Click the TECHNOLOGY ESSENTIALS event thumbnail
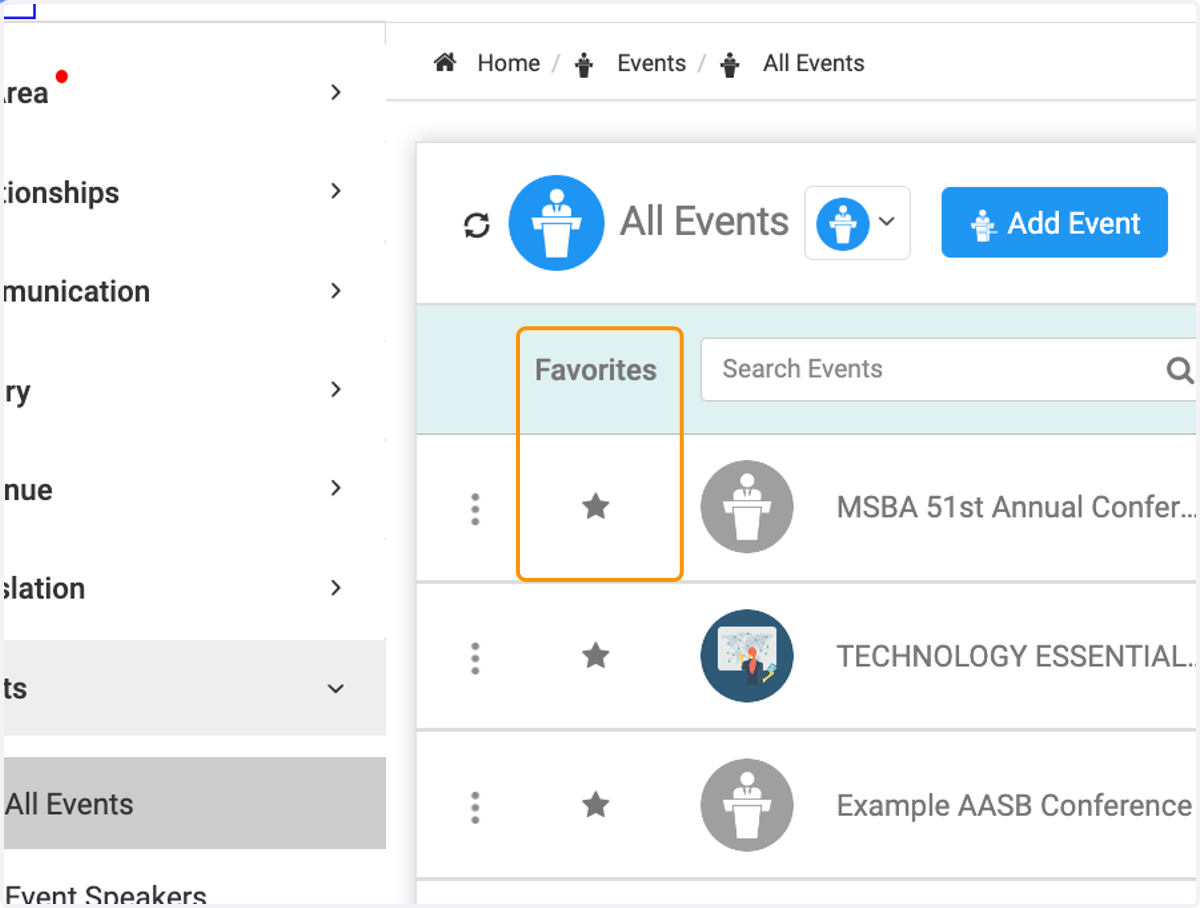 click(x=747, y=656)
